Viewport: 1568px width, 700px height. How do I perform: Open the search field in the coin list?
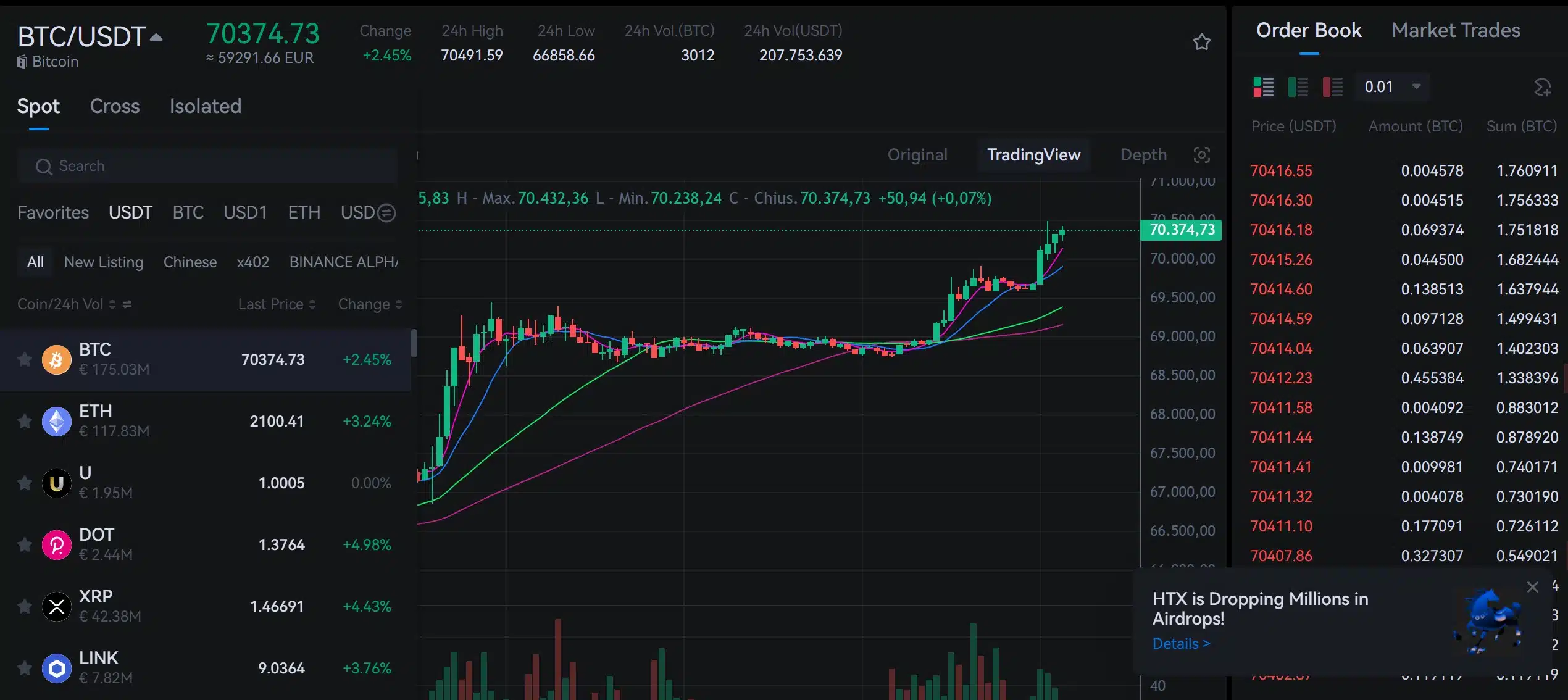pos(207,165)
